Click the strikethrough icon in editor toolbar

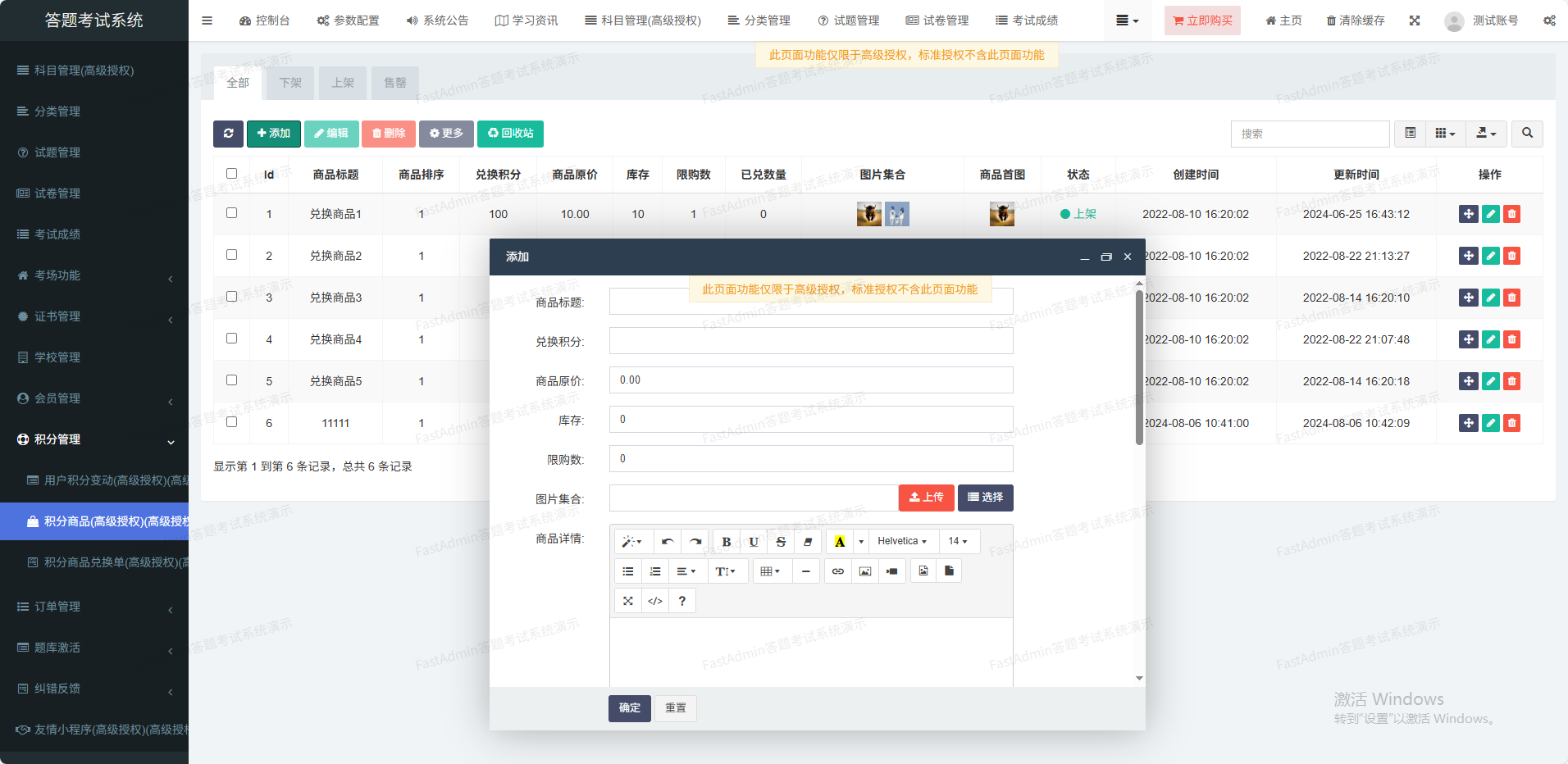coord(781,542)
